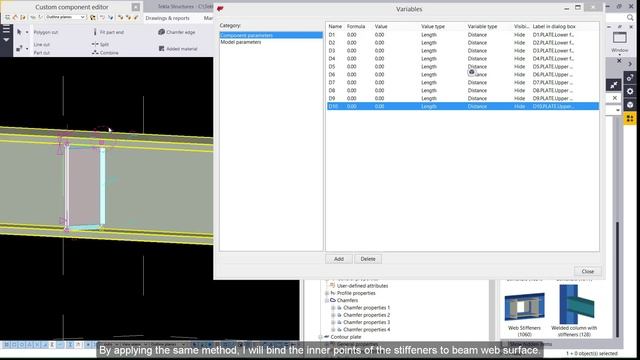This screenshot has height=360, width=640.
Task: Collapse the Contour plate node
Action: [321, 337]
